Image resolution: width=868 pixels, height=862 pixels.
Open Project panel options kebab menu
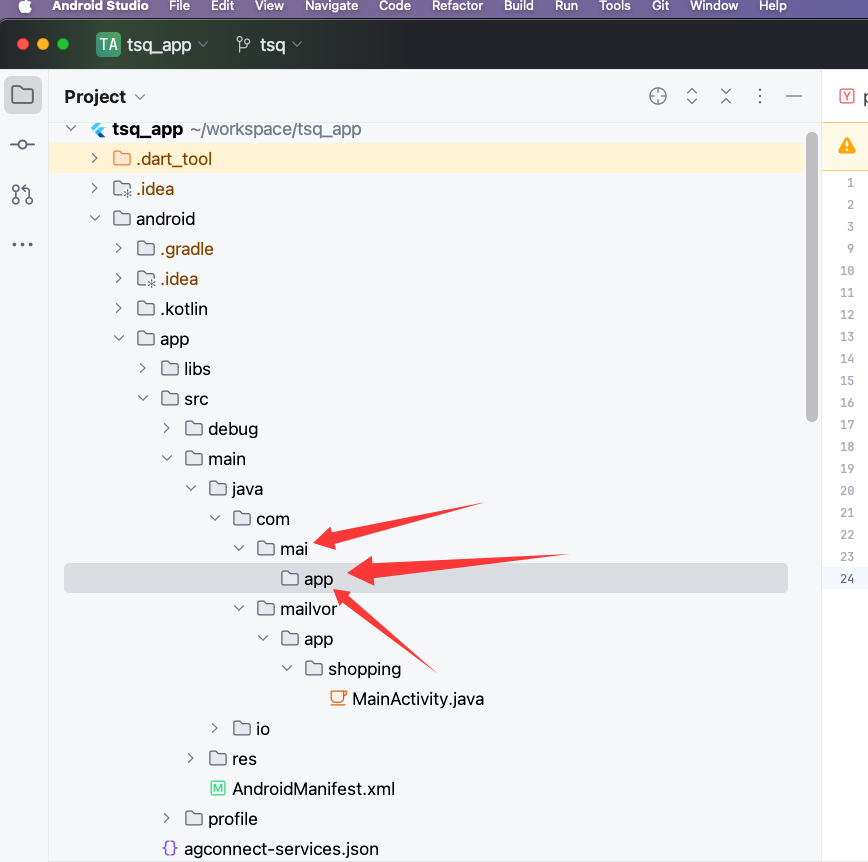click(x=760, y=96)
